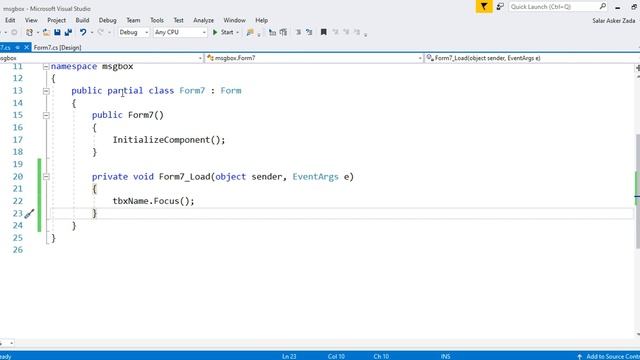Click Add to Source Control in status bar
640x360 pixels.
(x=613, y=356)
